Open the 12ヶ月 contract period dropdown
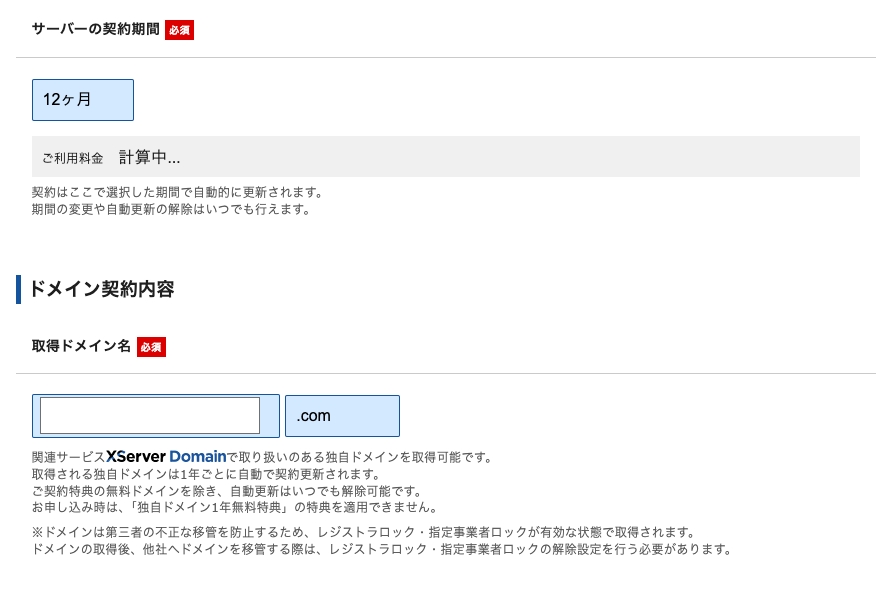The image size is (894, 611). 83,100
